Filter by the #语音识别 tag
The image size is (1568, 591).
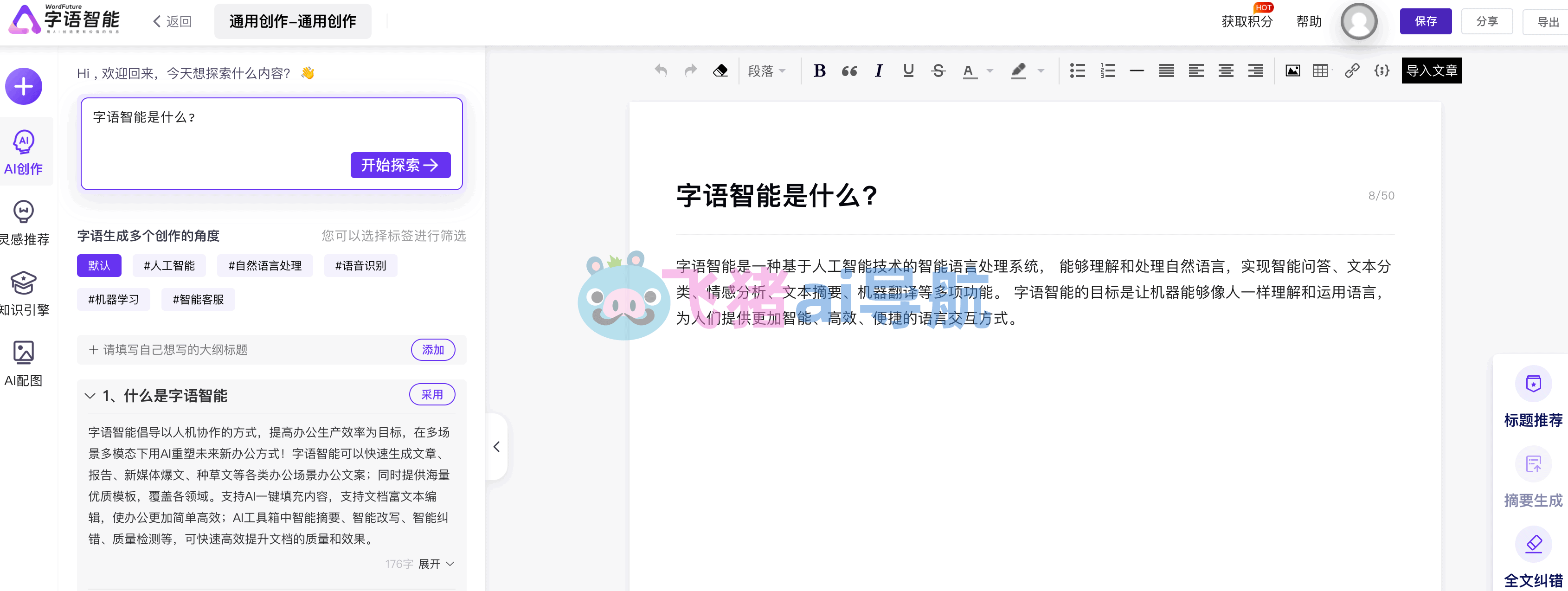point(360,265)
